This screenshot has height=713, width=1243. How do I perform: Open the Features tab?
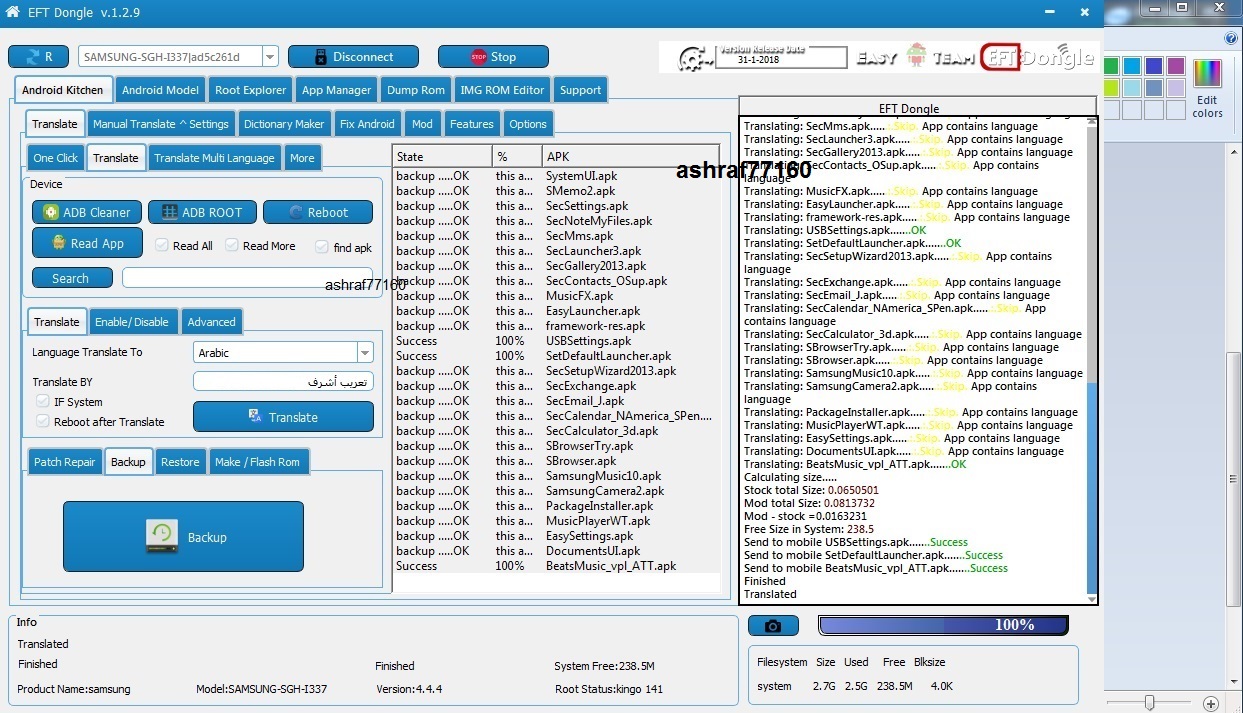coord(472,124)
